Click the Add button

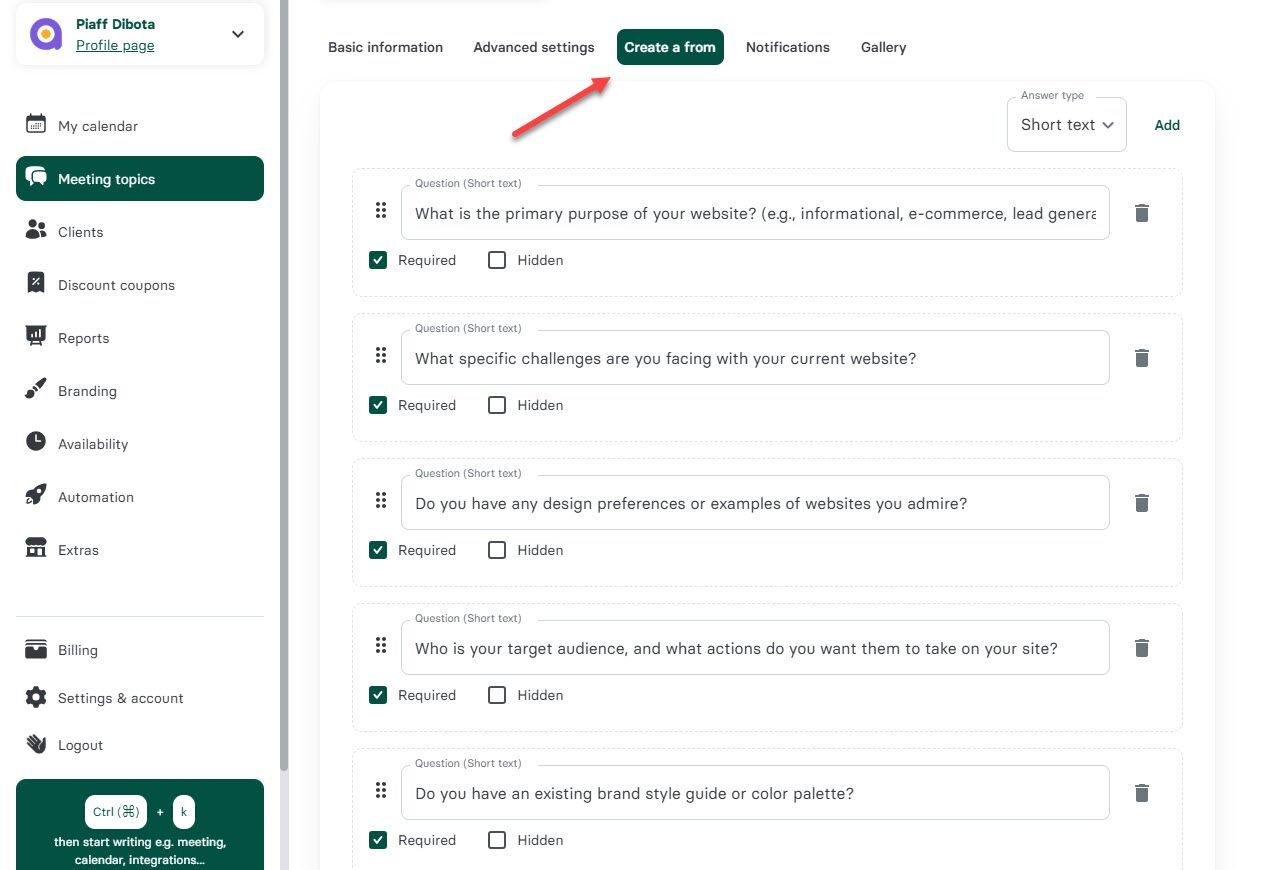pos(1167,125)
